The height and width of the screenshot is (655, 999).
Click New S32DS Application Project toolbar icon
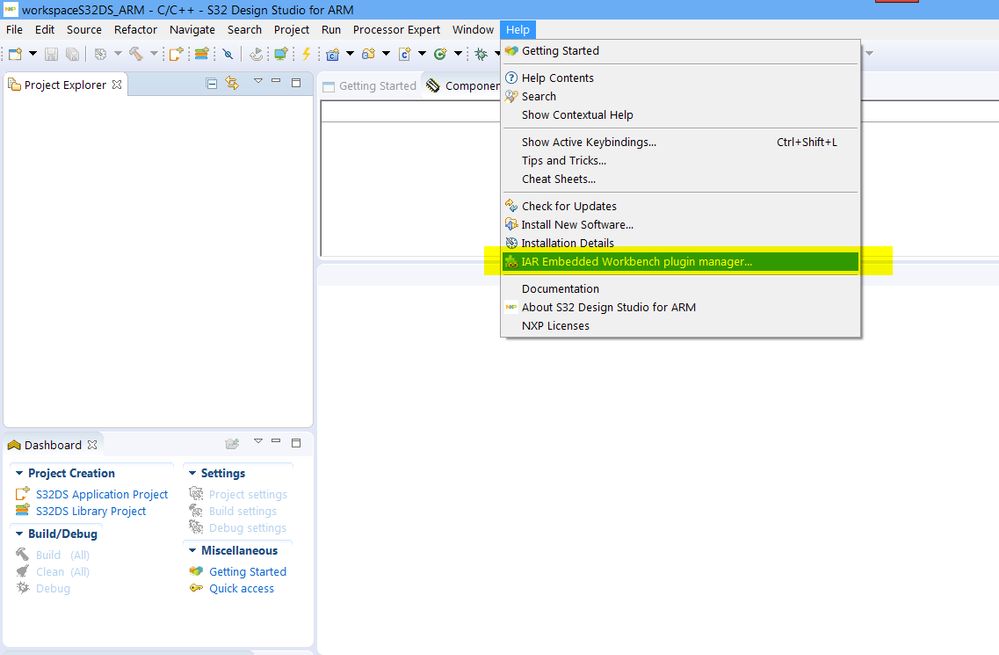176,54
